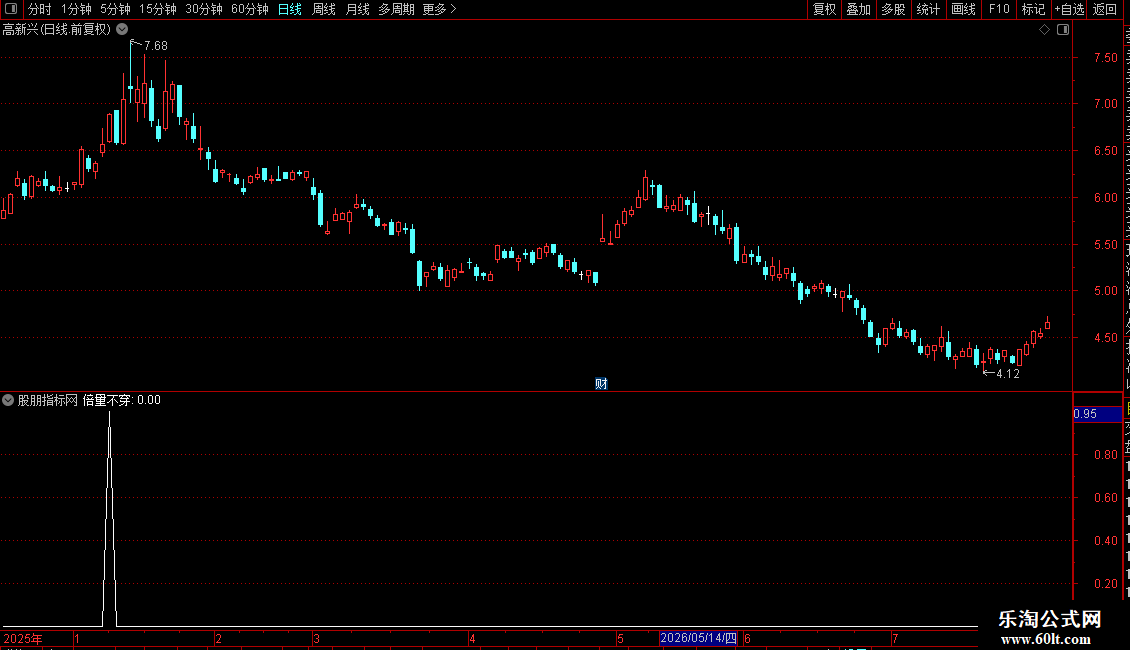Add stock with +自选 button
This screenshot has height=650, width=1130.
pos(1069,9)
